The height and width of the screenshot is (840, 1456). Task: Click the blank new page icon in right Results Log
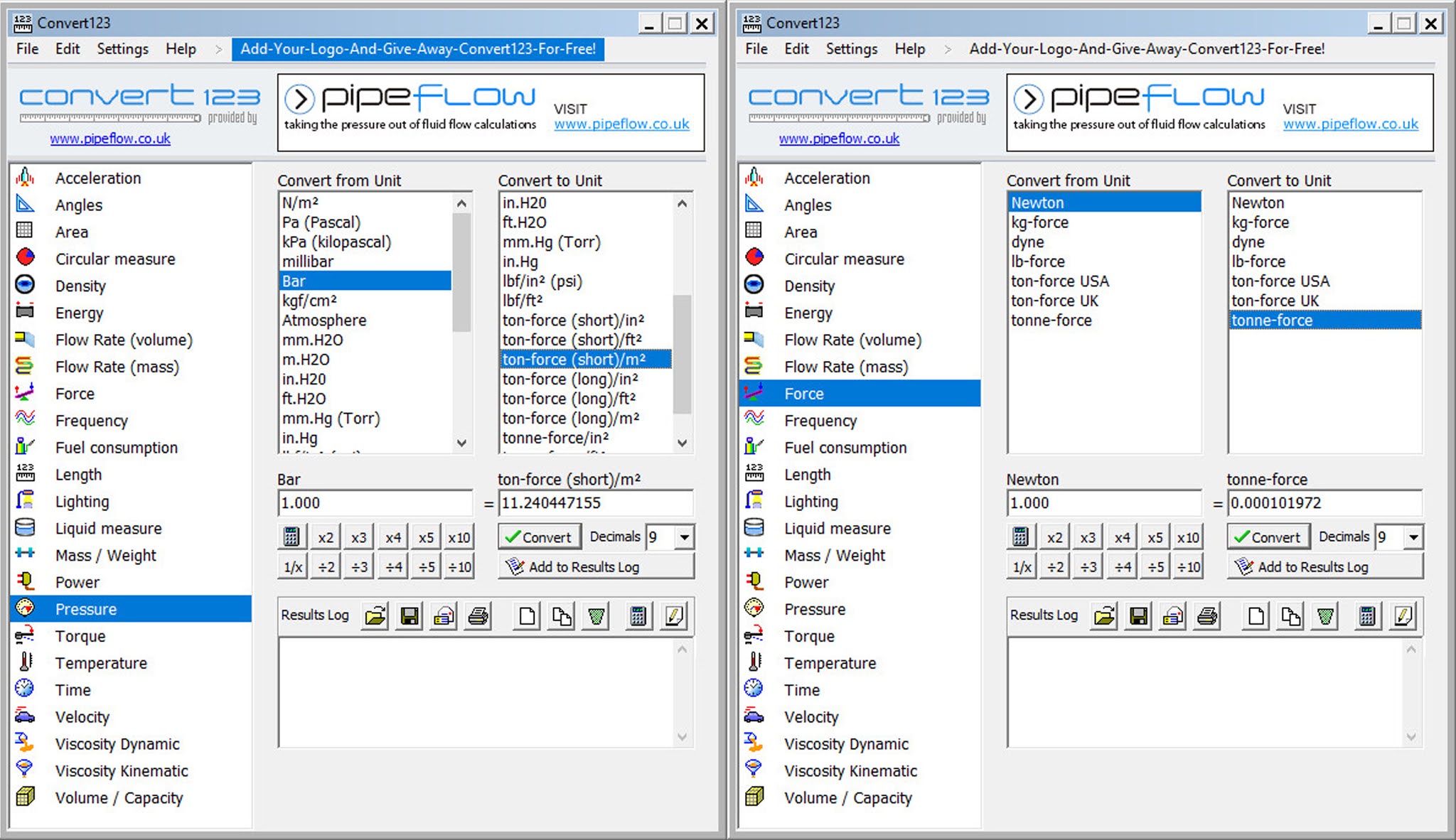pyautogui.click(x=1256, y=616)
